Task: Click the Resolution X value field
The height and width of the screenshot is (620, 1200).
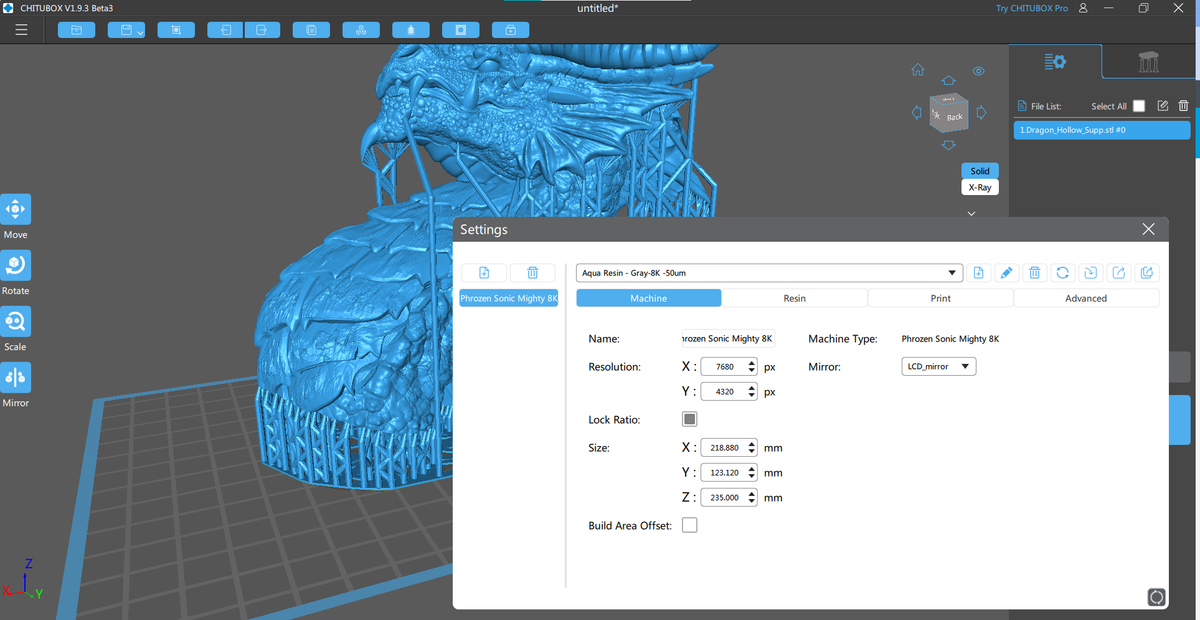Action: tap(724, 367)
